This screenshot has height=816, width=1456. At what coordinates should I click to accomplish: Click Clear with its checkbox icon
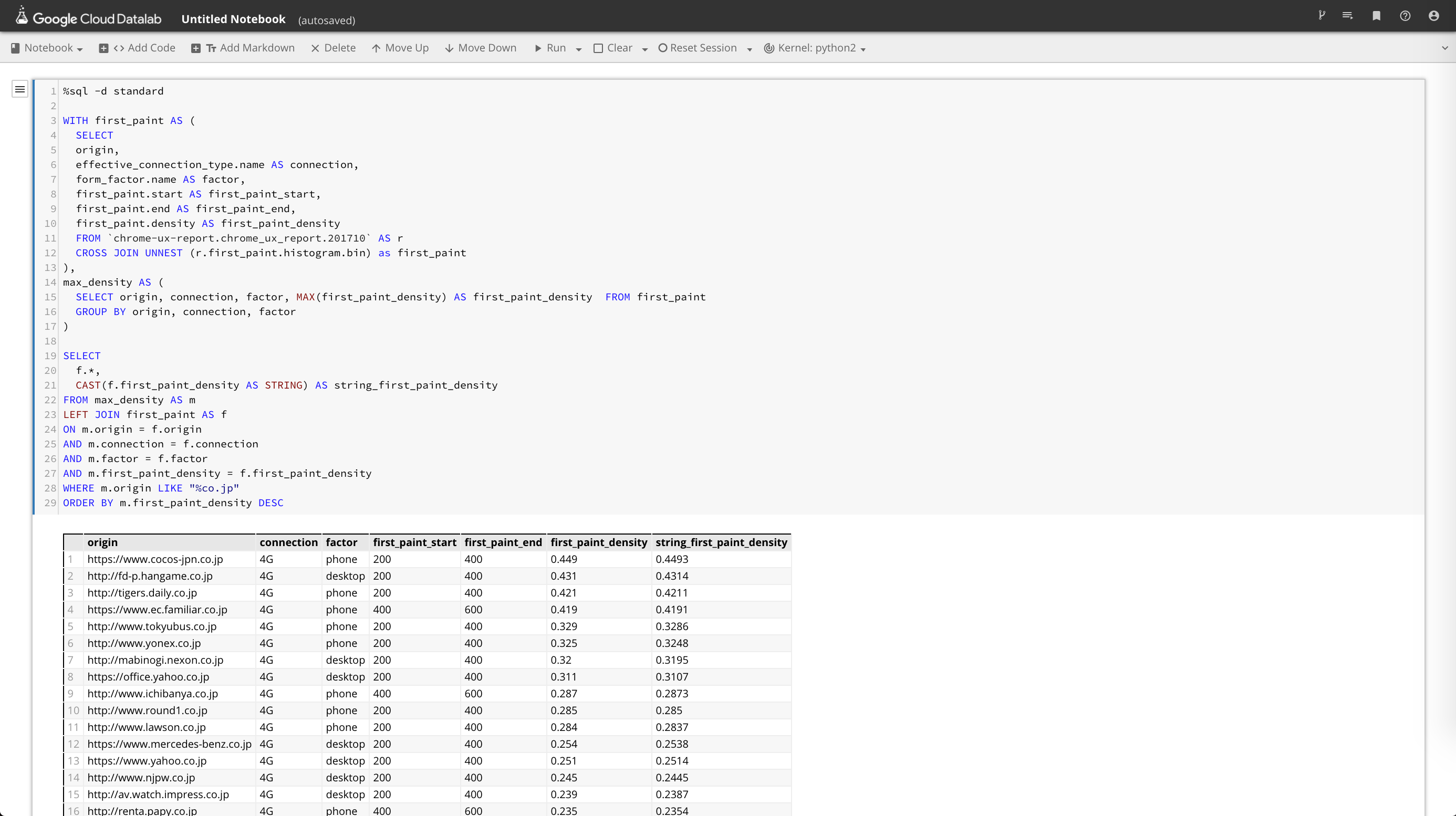tap(612, 48)
